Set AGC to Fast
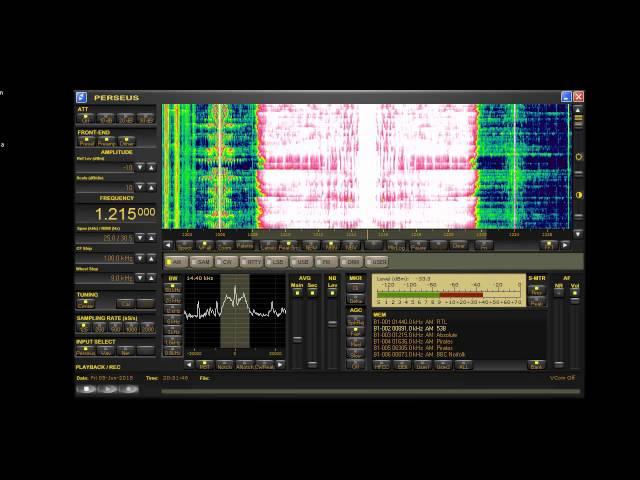This screenshot has width=640, height=480. pyautogui.click(x=356, y=332)
